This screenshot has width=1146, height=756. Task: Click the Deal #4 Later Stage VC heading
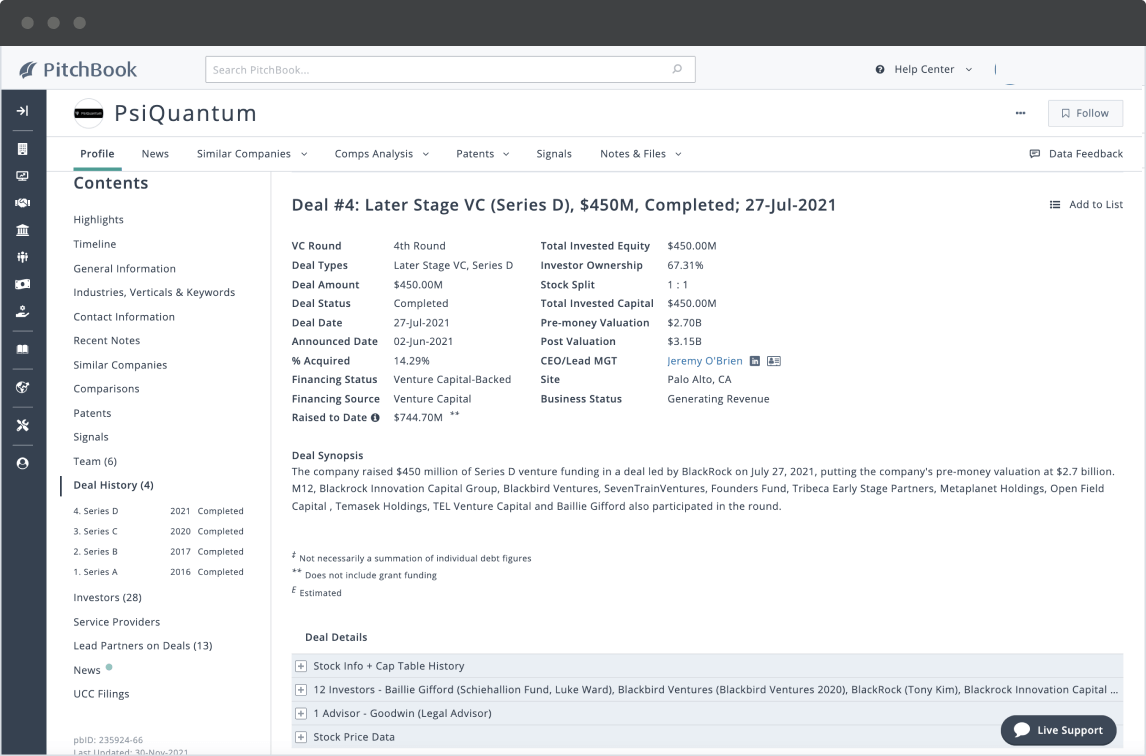(x=563, y=205)
